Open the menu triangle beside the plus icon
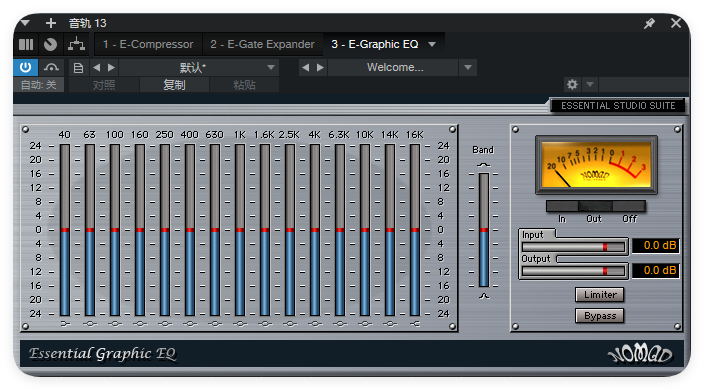 (25, 22)
